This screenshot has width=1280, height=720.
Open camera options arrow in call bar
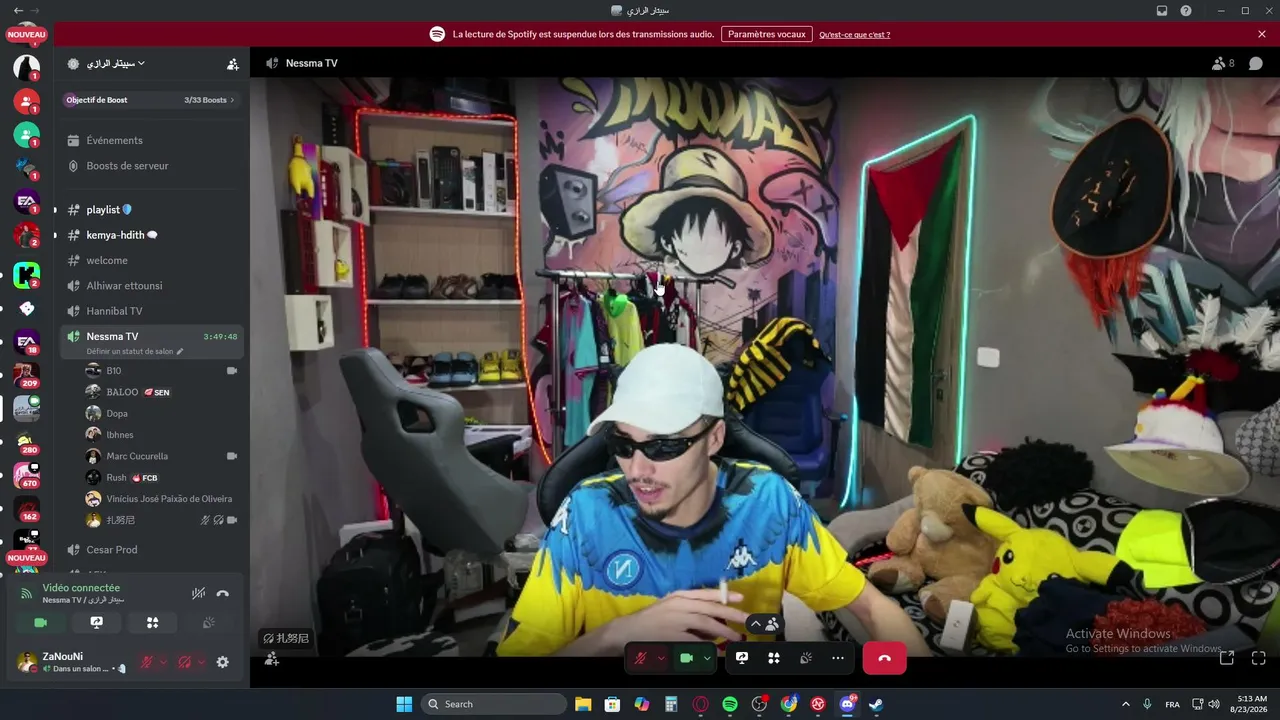click(x=707, y=658)
